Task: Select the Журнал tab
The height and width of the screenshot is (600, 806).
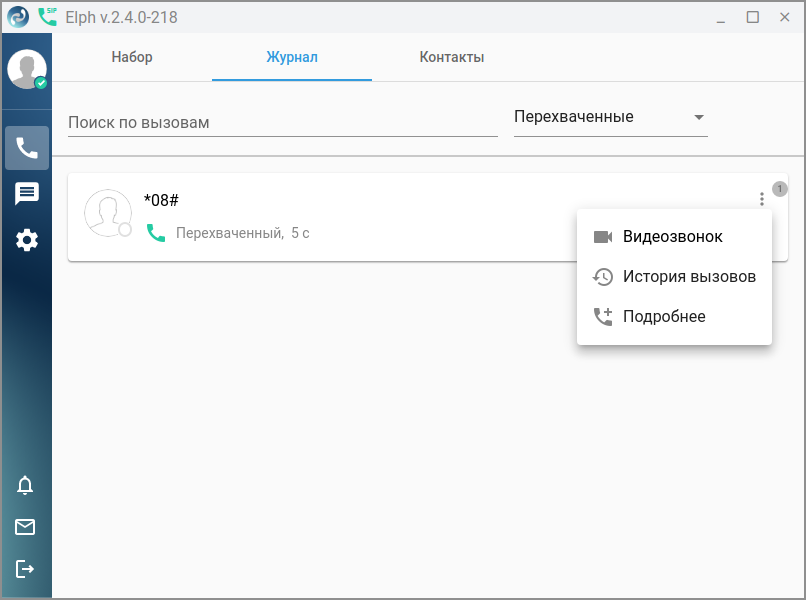Action: [x=292, y=57]
